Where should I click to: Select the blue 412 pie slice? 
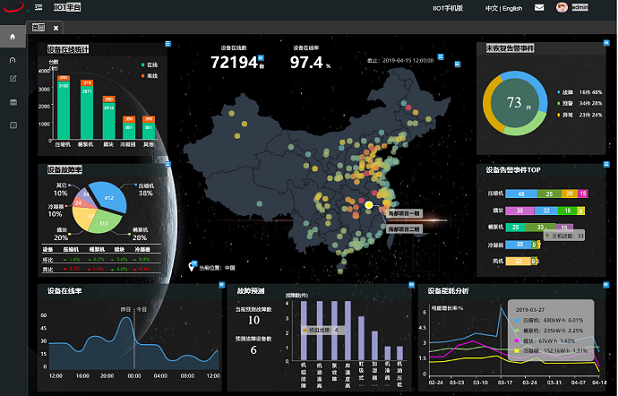109,196
